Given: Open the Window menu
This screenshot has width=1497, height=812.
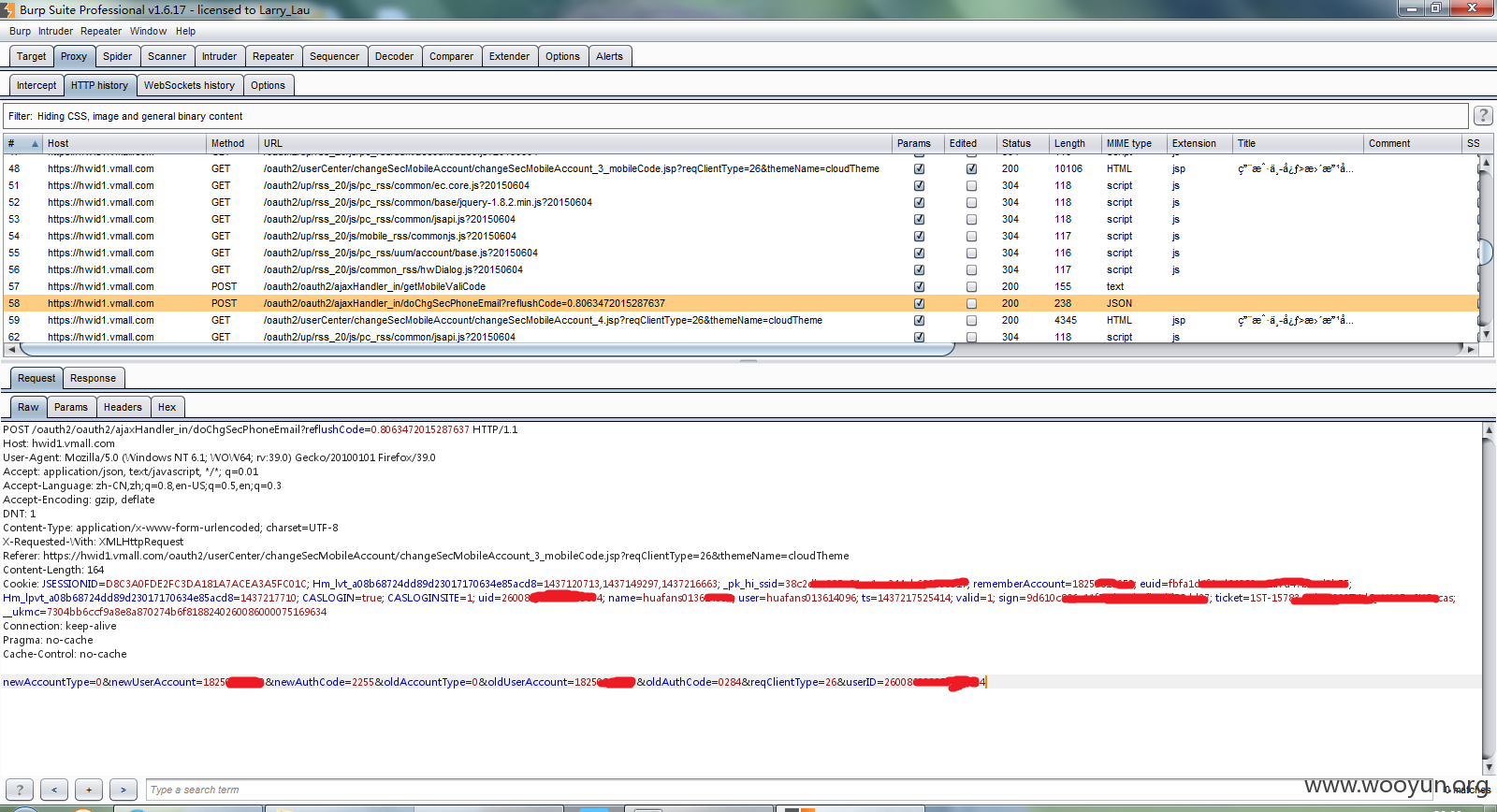Looking at the screenshot, I should click(x=148, y=31).
